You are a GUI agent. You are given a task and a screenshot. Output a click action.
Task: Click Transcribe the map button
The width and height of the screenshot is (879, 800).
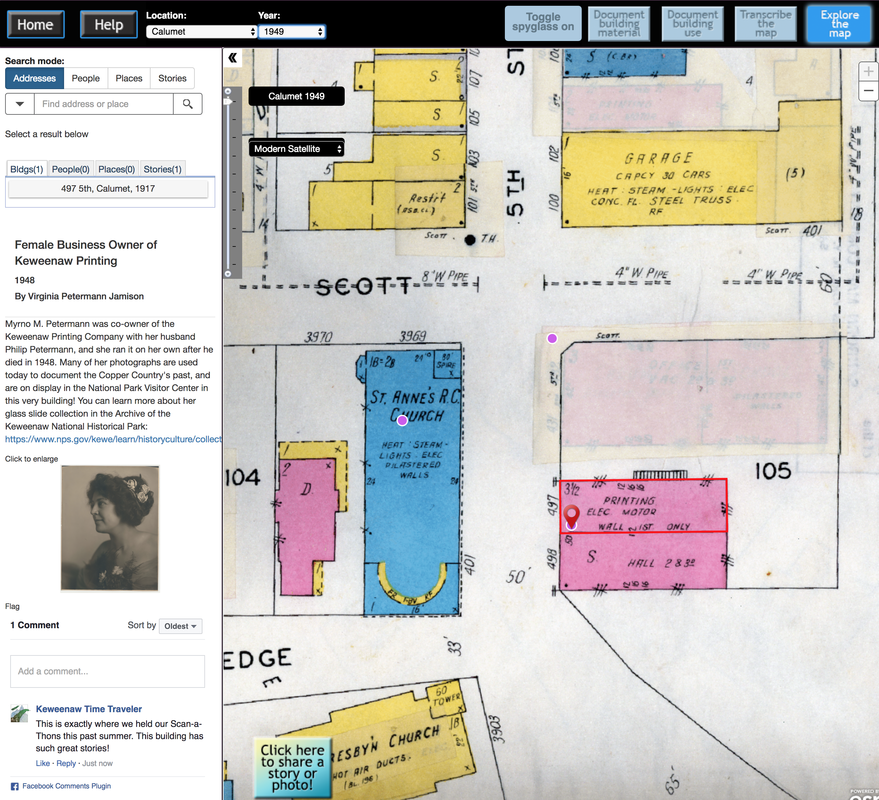pyautogui.click(x=766, y=24)
